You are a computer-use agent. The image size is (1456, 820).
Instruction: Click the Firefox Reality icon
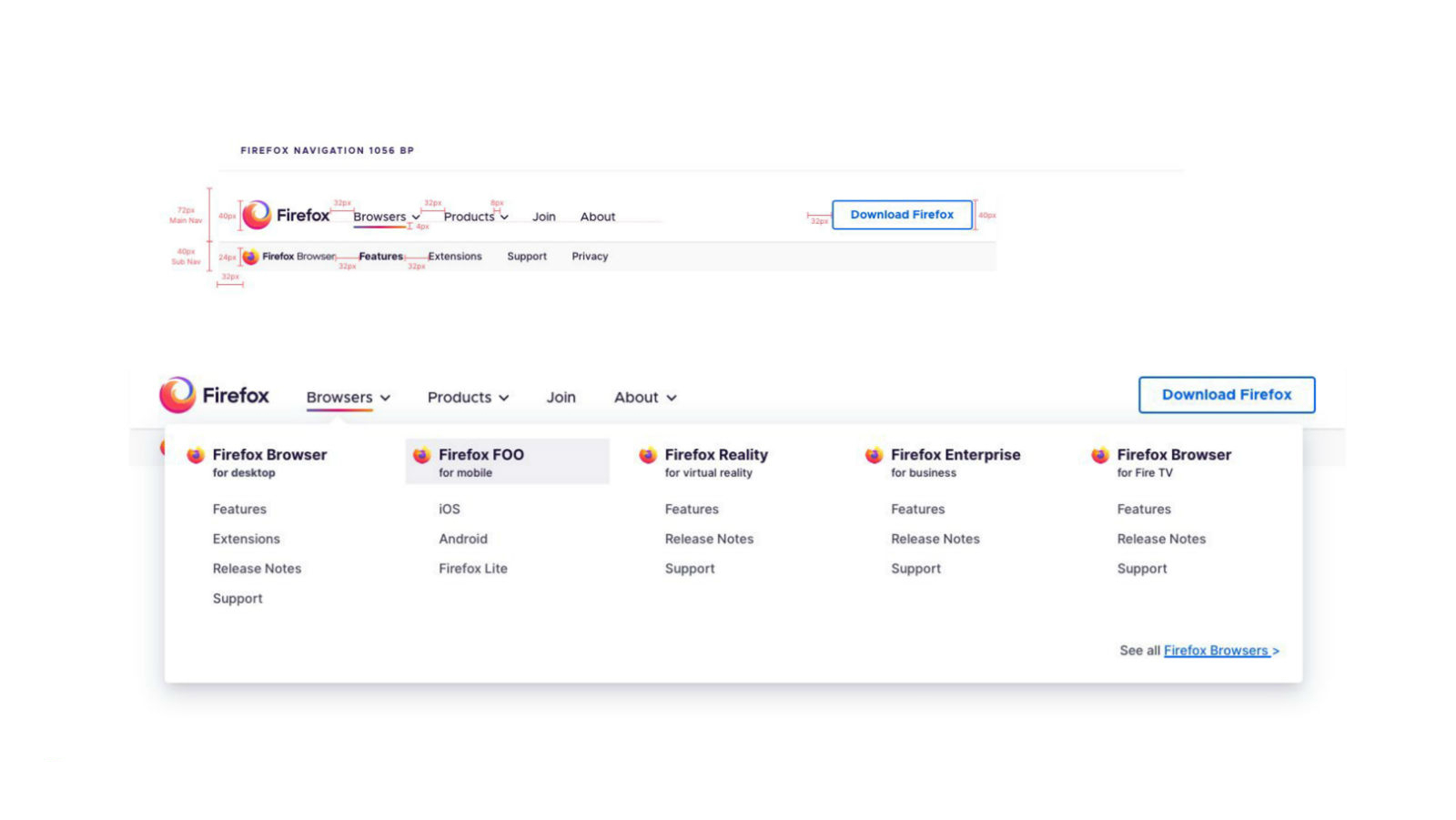(648, 455)
